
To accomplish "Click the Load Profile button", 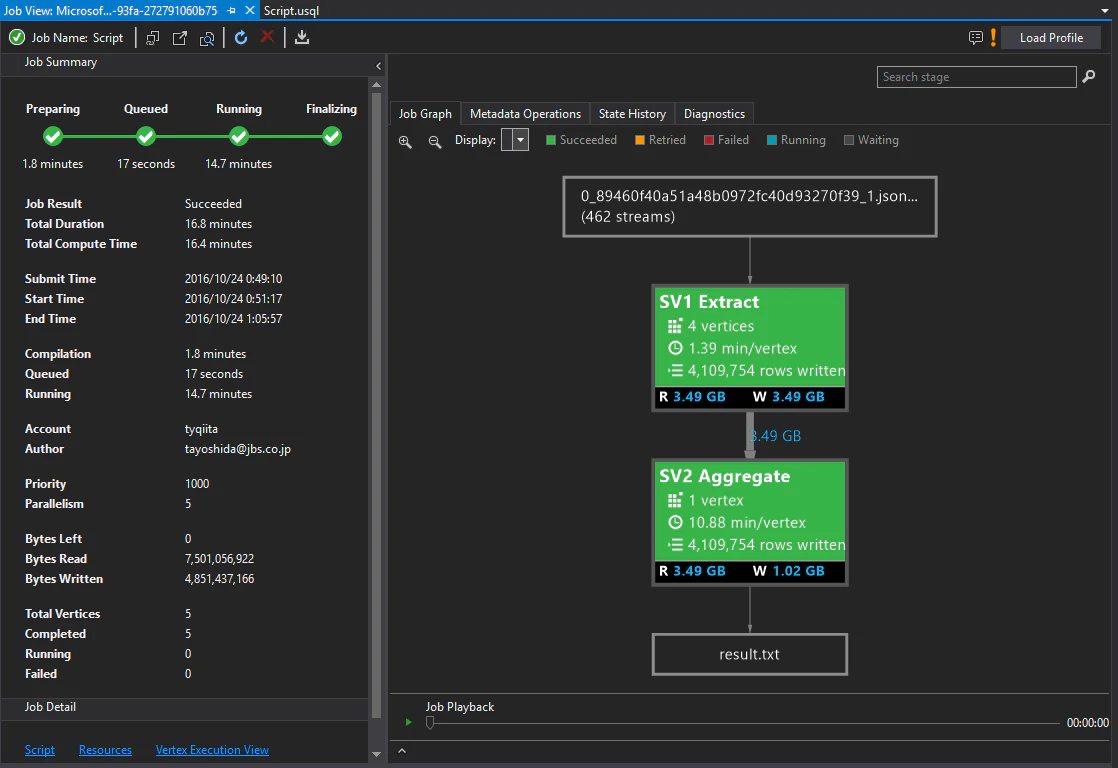I will [x=1051, y=38].
